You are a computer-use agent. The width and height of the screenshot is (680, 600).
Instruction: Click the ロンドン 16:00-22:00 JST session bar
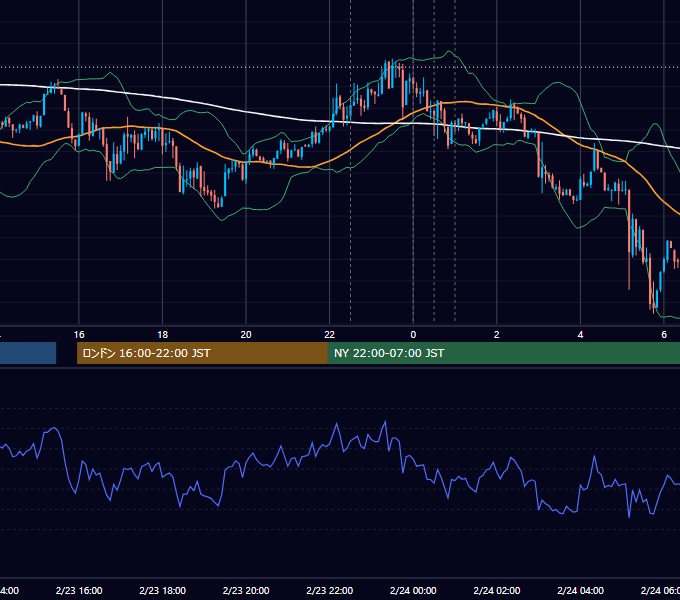(x=202, y=353)
